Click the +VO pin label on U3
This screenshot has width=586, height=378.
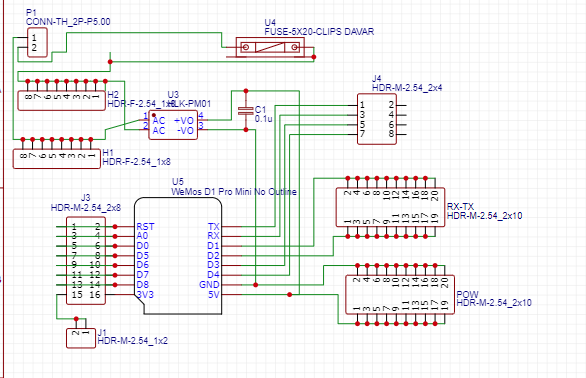click(184, 120)
